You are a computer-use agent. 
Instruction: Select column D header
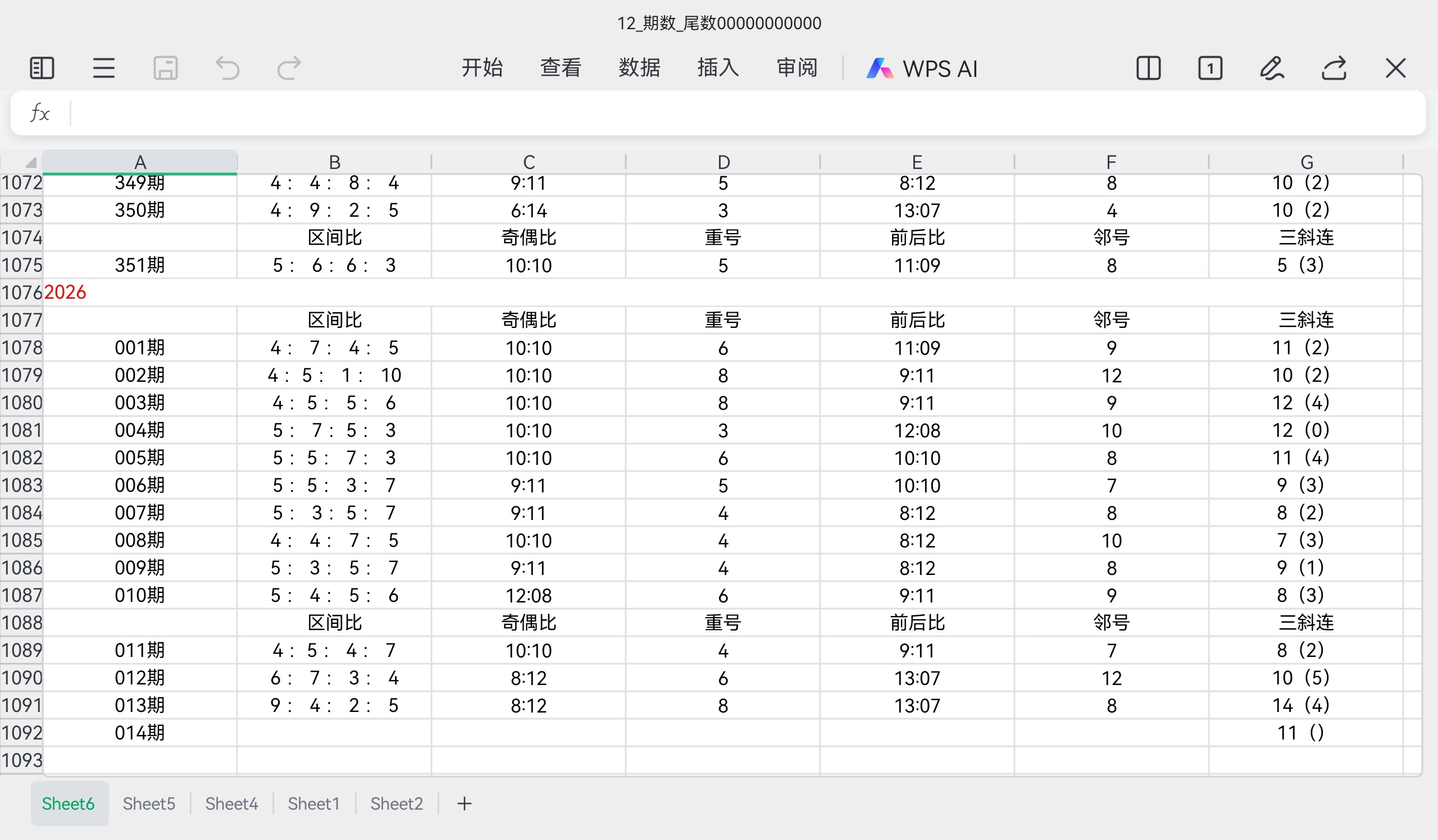tap(723, 162)
